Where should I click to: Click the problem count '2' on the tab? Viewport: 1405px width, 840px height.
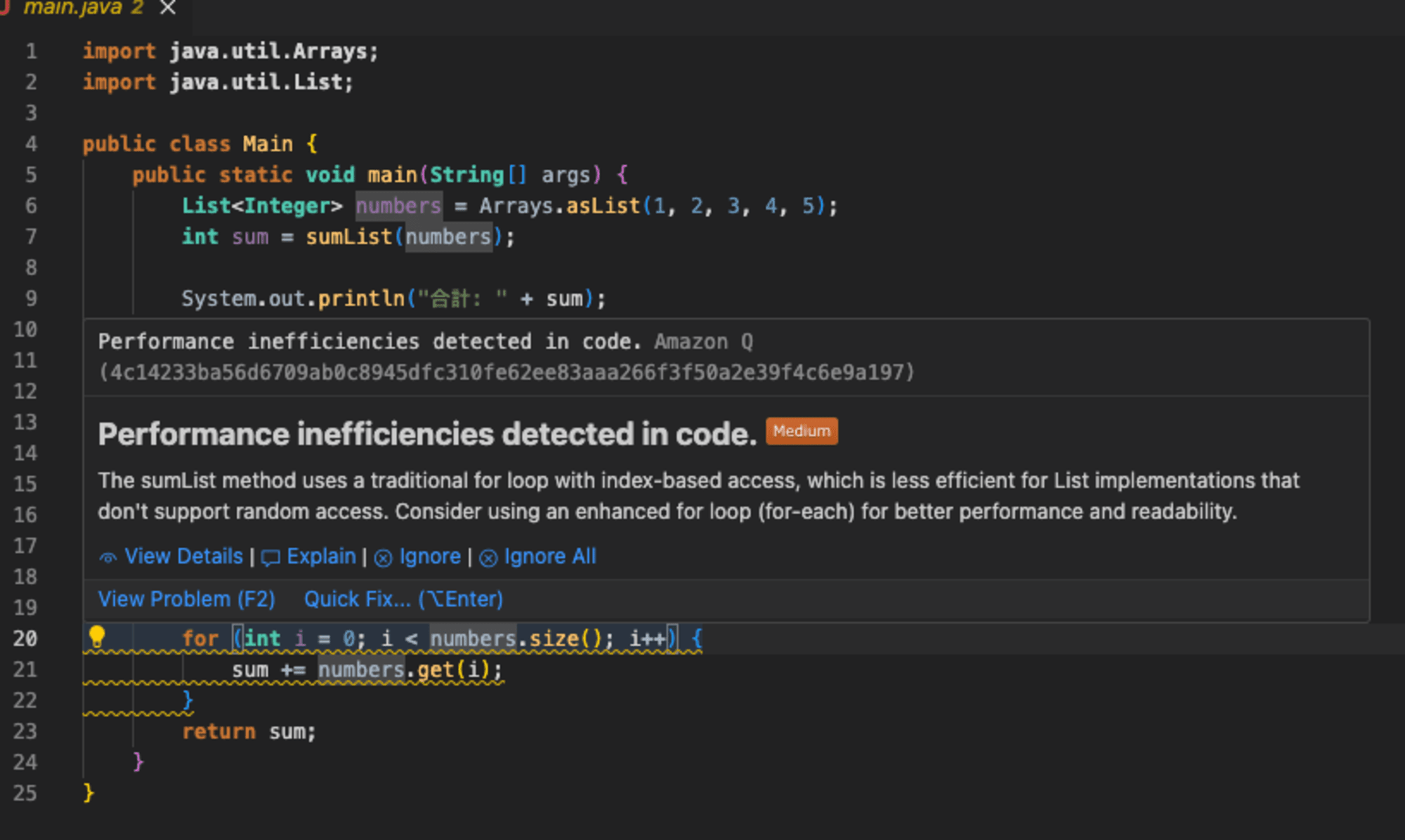[x=137, y=8]
